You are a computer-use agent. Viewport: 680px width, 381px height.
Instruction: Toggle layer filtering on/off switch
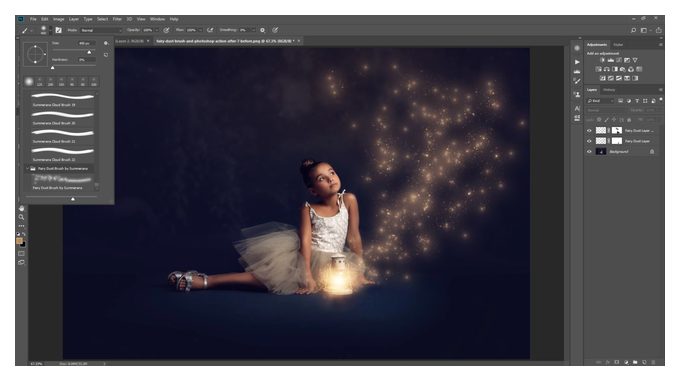[660, 100]
